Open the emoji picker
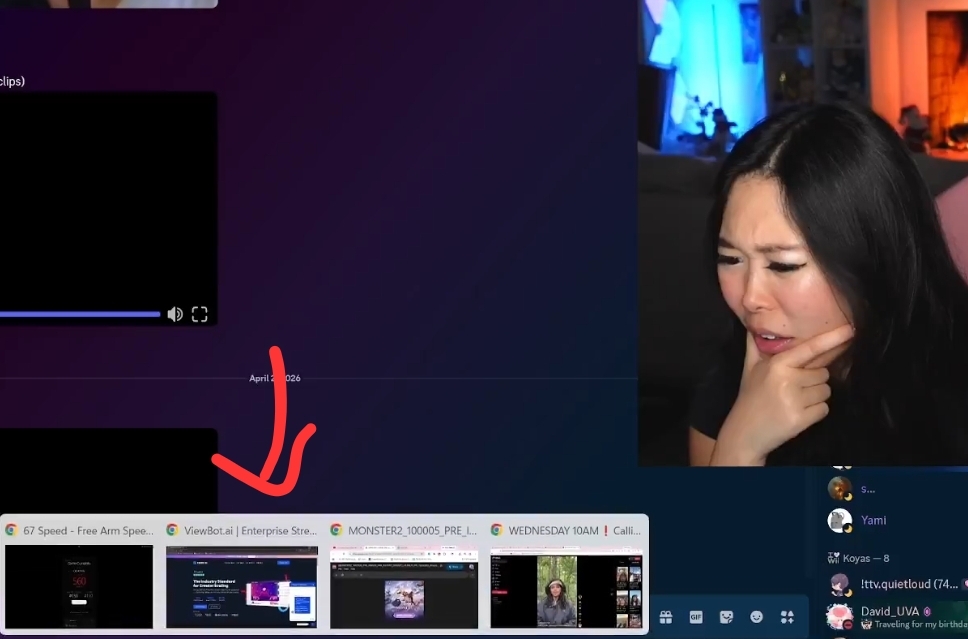Viewport: 968px width, 639px height. (756, 617)
